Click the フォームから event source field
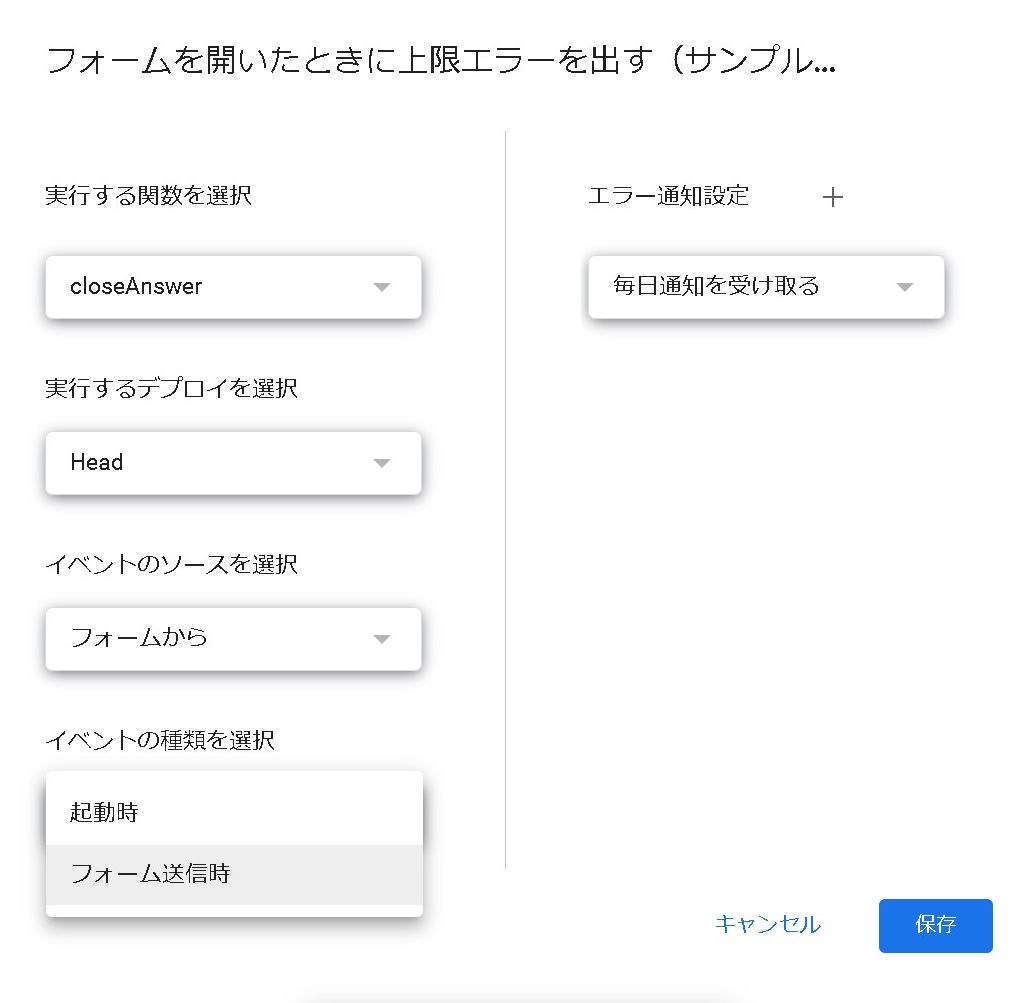The width and height of the screenshot is (1035, 1003). click(x=233, y=639)
